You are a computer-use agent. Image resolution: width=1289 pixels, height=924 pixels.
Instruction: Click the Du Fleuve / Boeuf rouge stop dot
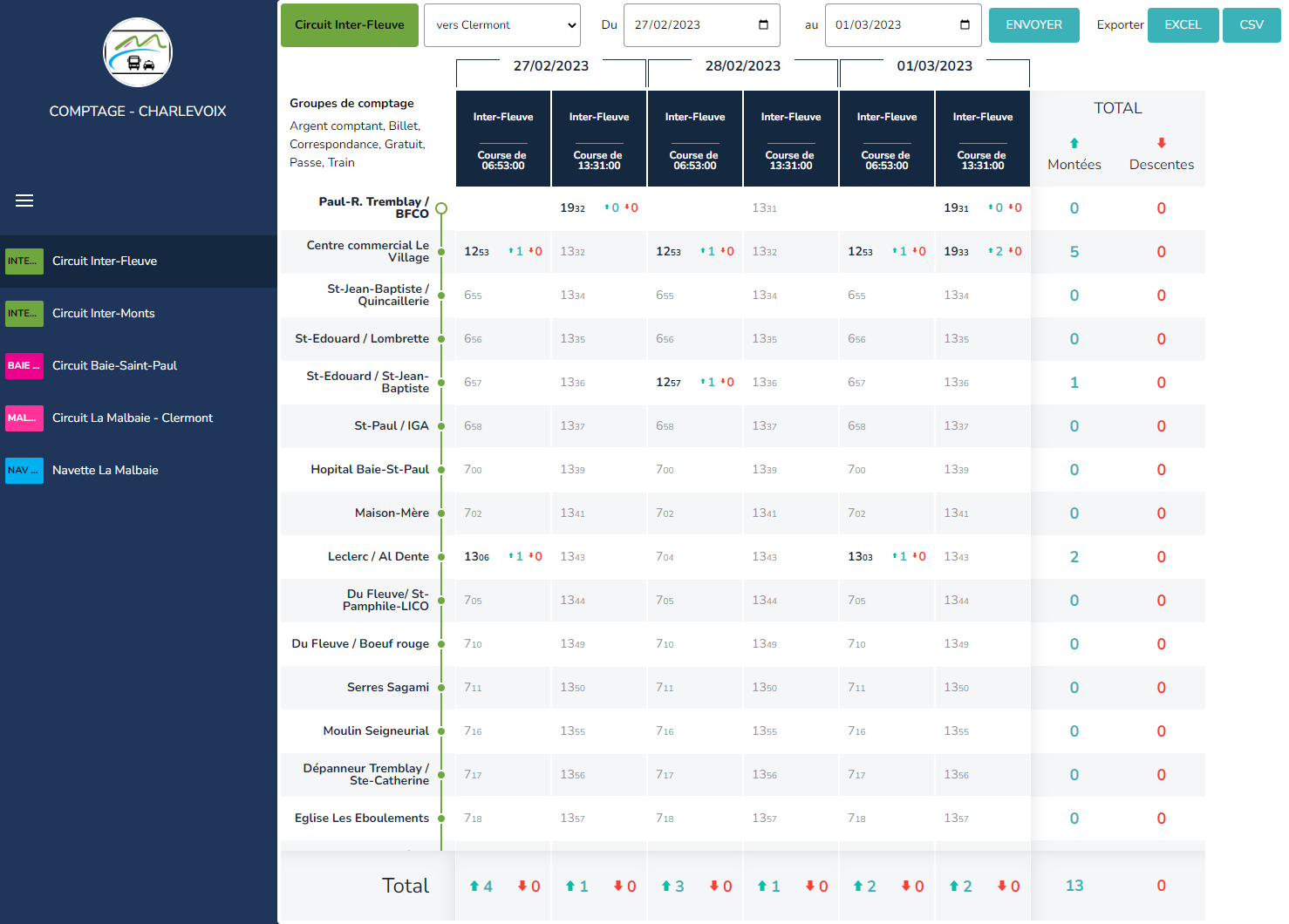click(441, 644)
